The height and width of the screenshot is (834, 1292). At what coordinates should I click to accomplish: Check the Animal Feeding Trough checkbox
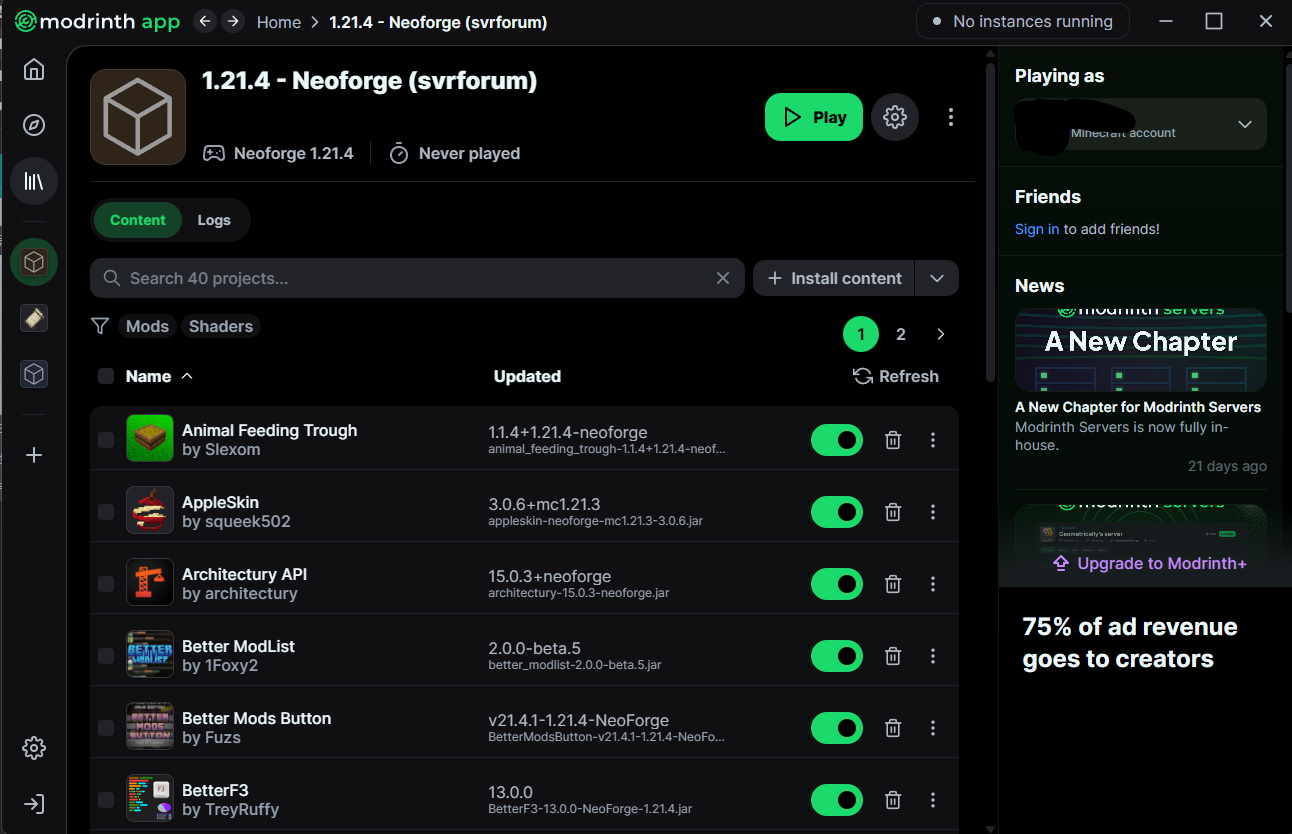point(106,440)
